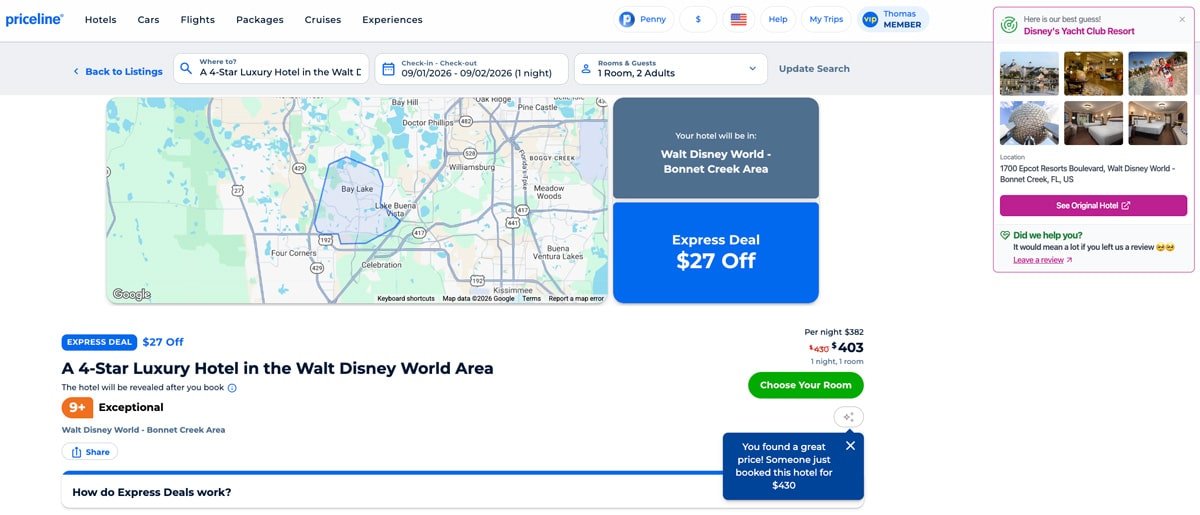Click Choose Your Room button
The image size is (1200, 515).
[805, 385]
